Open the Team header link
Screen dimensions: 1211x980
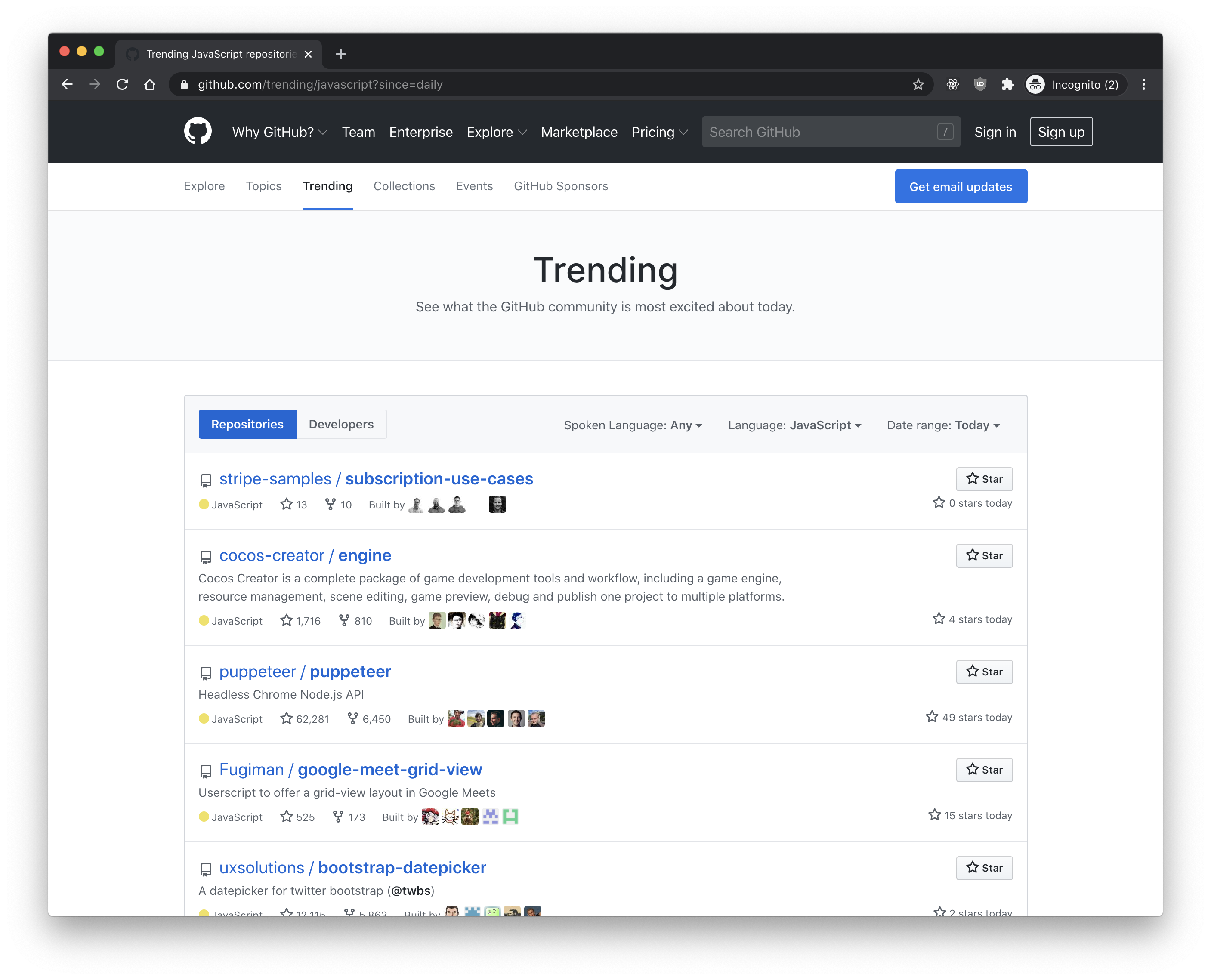point(358,132)
